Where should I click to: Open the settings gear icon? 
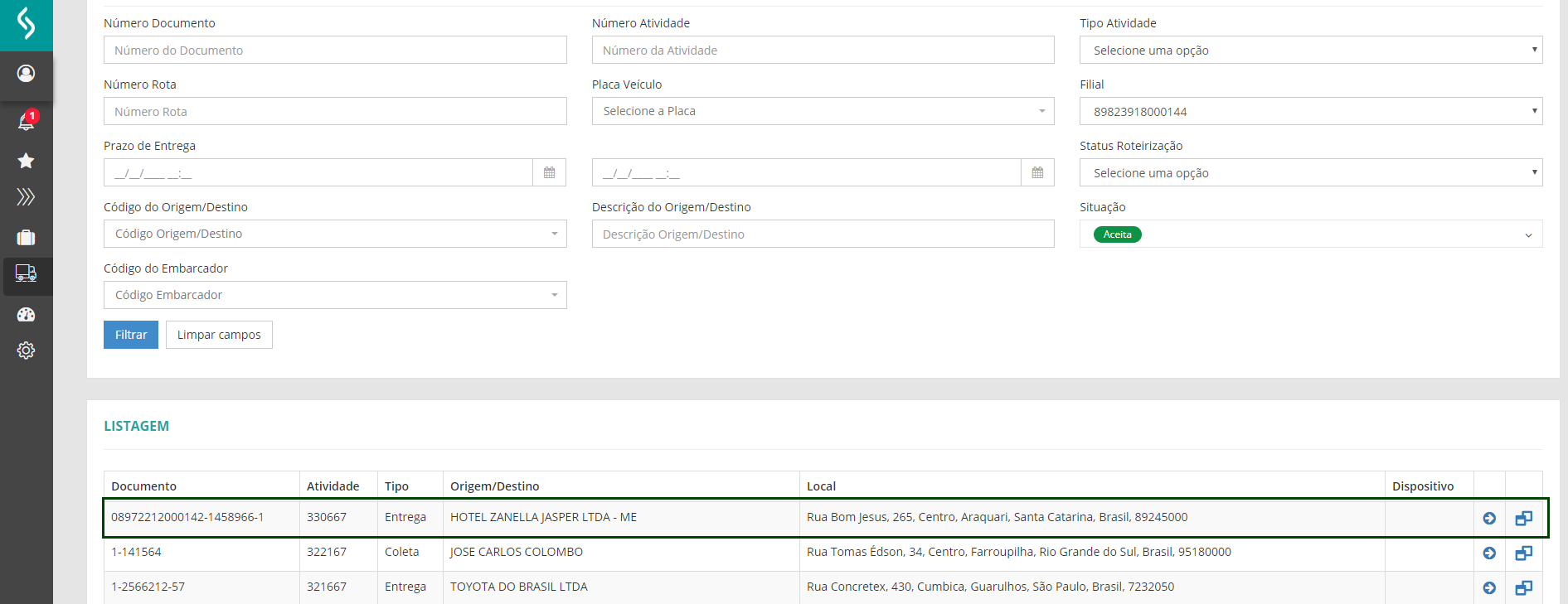click(x=26, y=350)
